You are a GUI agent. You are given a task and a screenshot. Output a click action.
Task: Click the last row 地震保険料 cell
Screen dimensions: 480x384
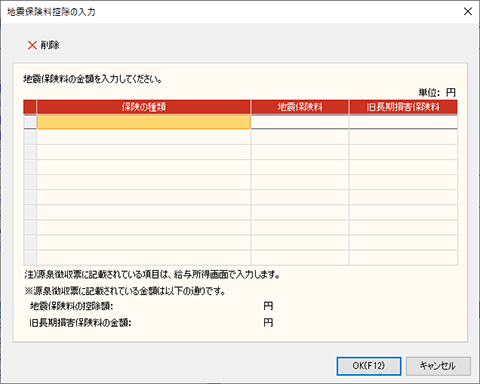click(300, 258)
